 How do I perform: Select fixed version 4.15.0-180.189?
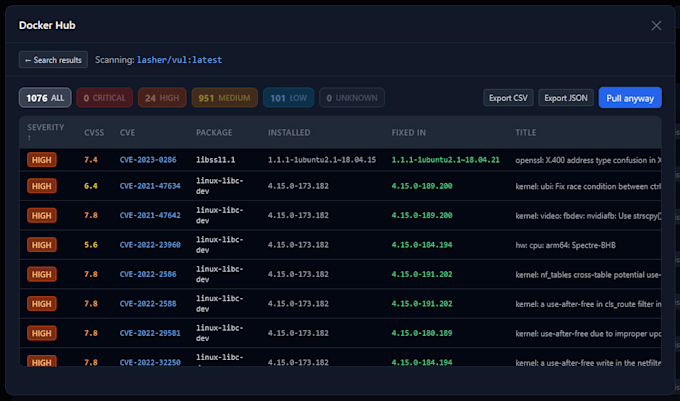click(422, 333)
